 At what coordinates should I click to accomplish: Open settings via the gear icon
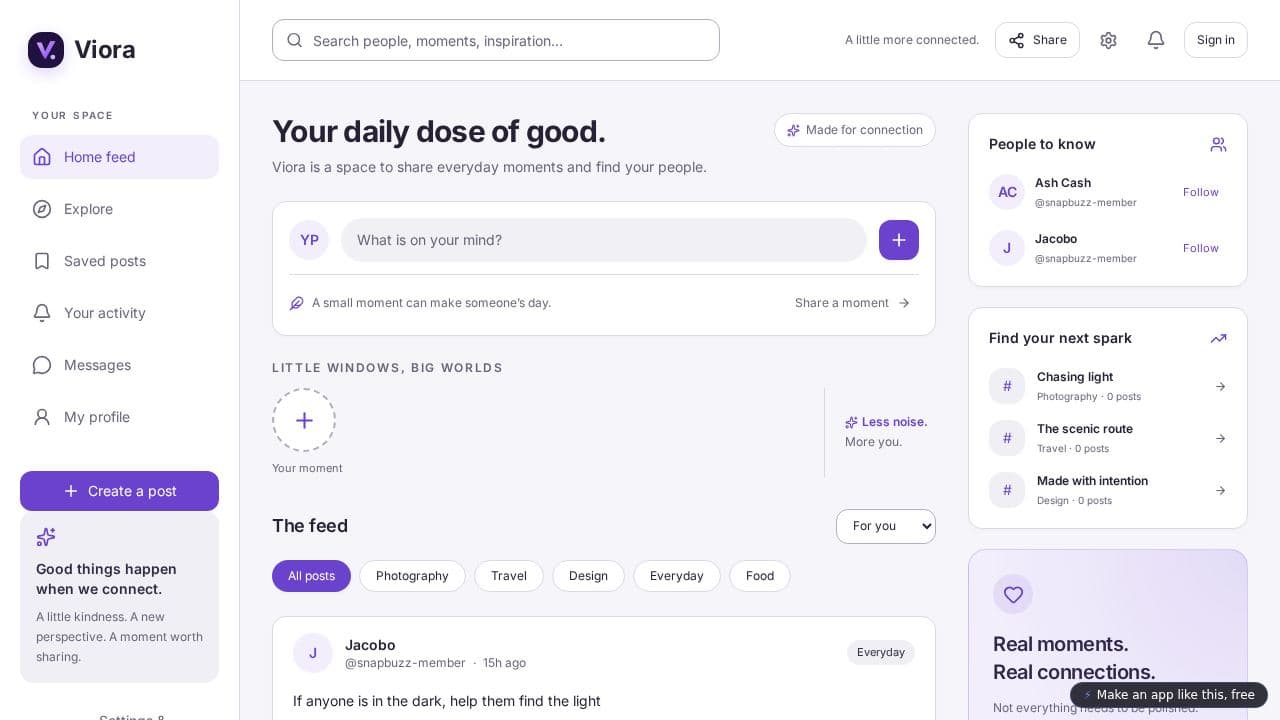tap(1108, 40)
